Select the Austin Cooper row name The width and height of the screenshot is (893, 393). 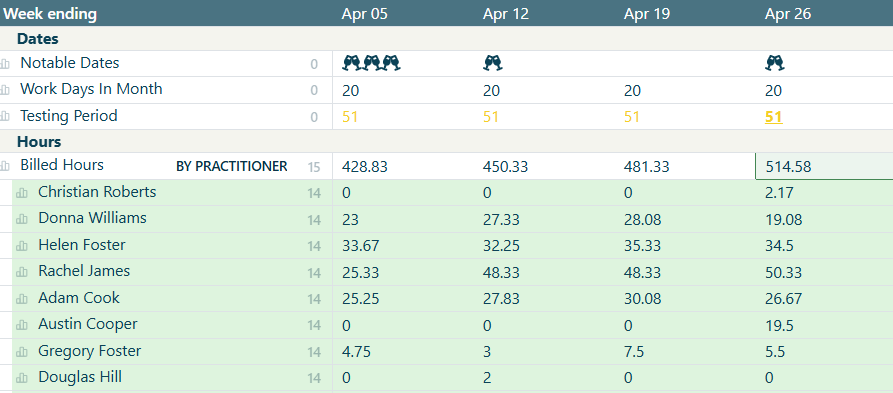coord(88,324)
